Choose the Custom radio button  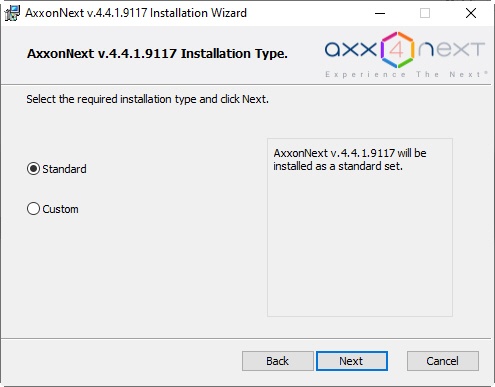tap(33, 209)
